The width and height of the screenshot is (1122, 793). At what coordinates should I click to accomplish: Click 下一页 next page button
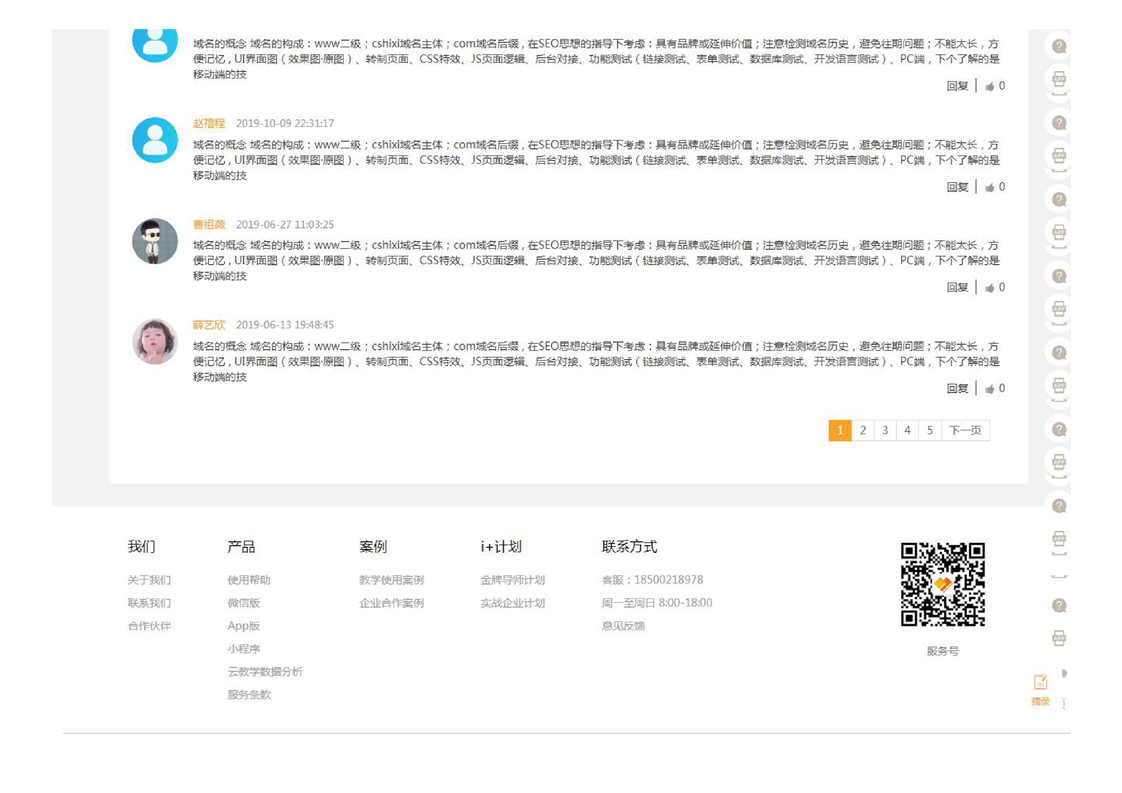965,431
